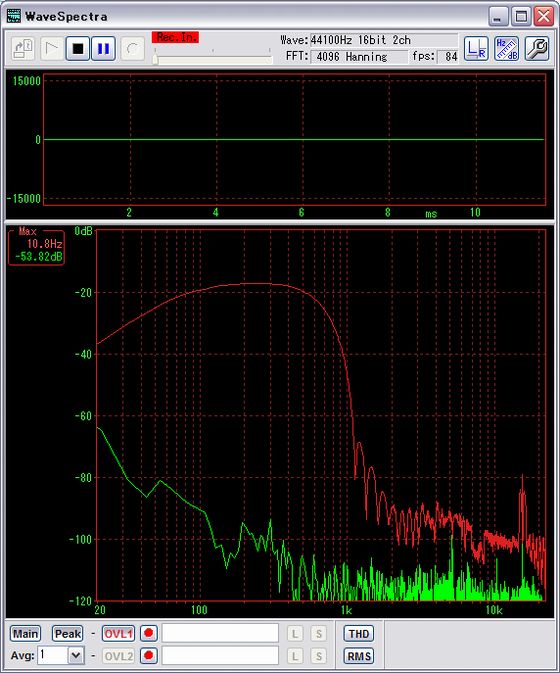Click the 1k frequency axis label
Viewport: 560px width, 673px height.
[x=346, y=610]
